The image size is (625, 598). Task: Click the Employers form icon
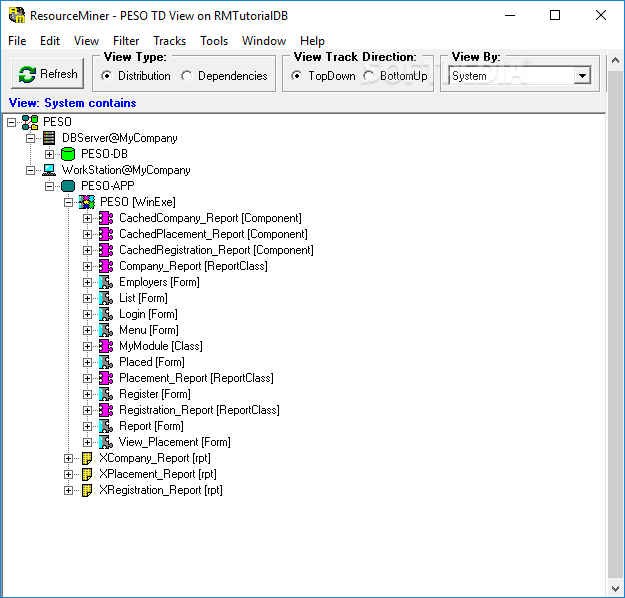106,282
